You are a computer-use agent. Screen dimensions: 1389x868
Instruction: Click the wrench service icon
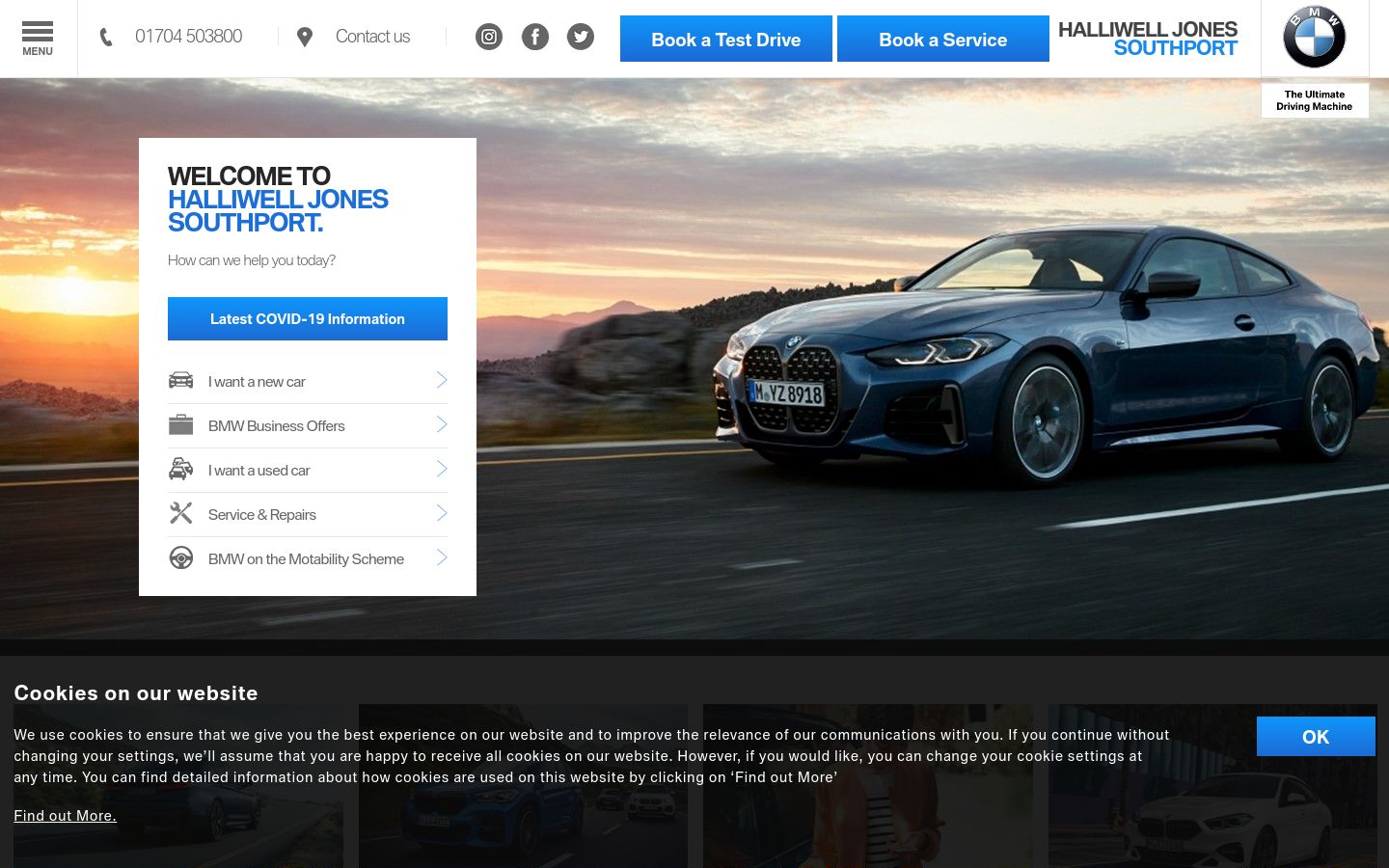pos(181,513)
